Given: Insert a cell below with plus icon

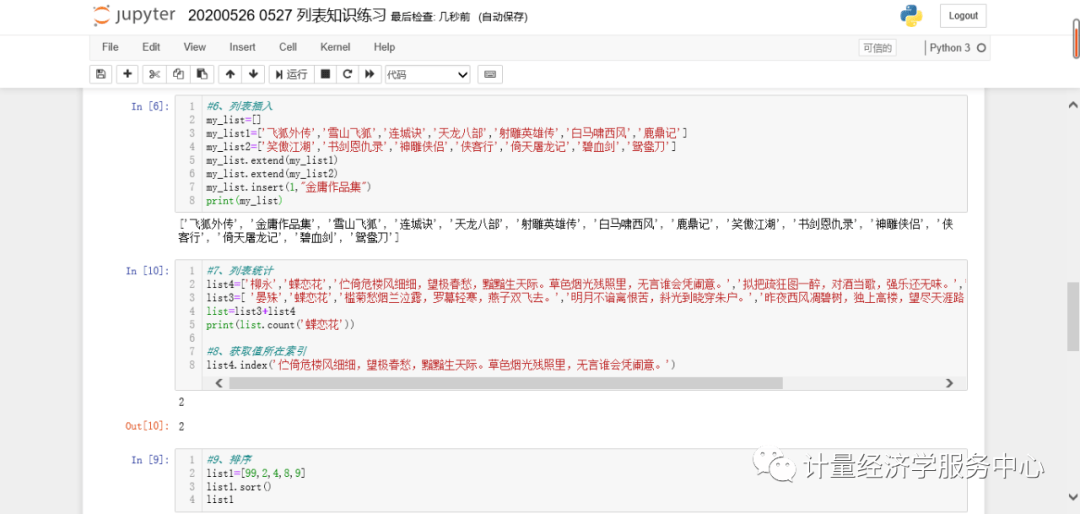Looking at the screenshot, I should (x=127, y=74).
